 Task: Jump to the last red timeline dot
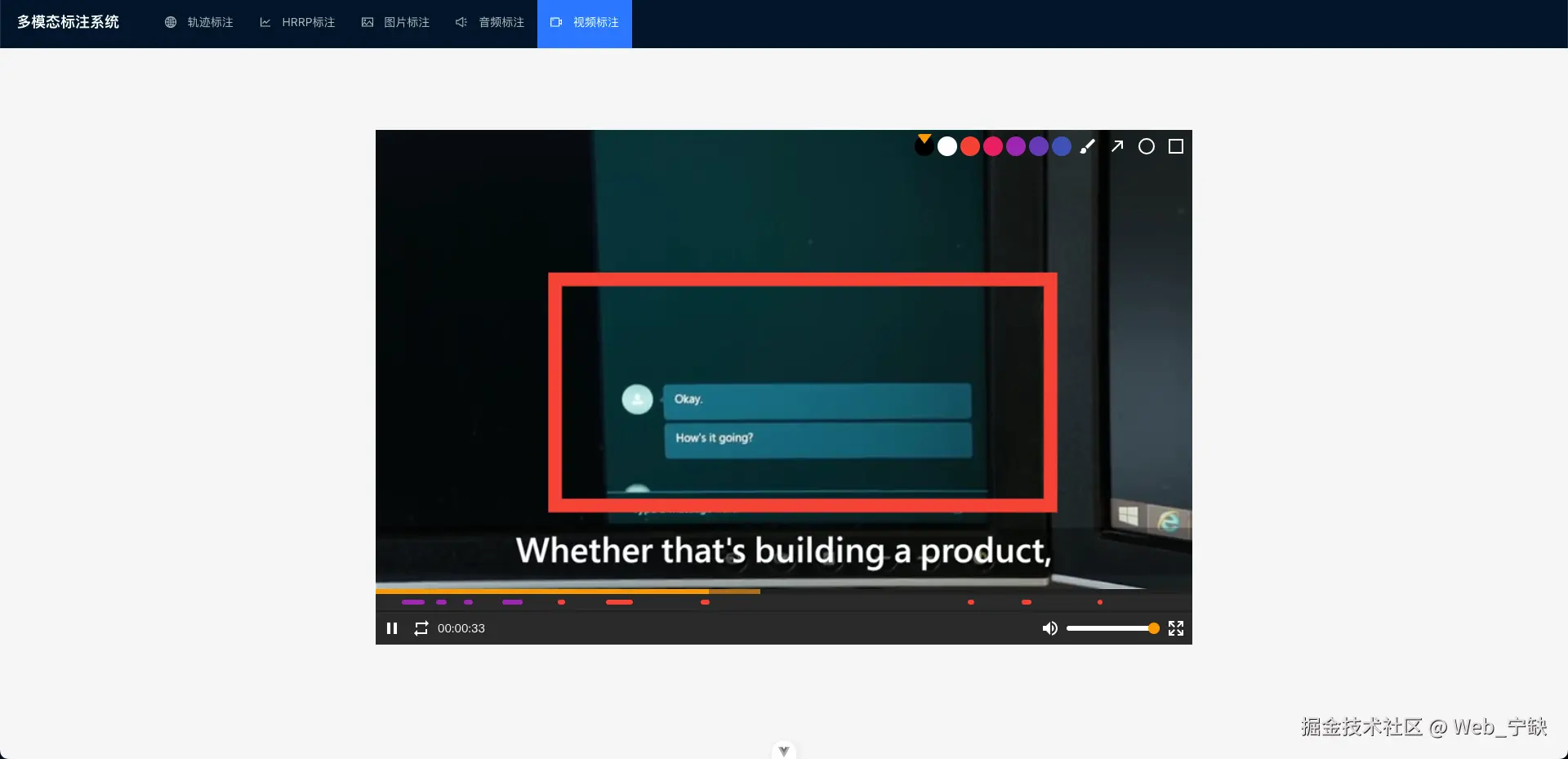(x=1100, y=602)
